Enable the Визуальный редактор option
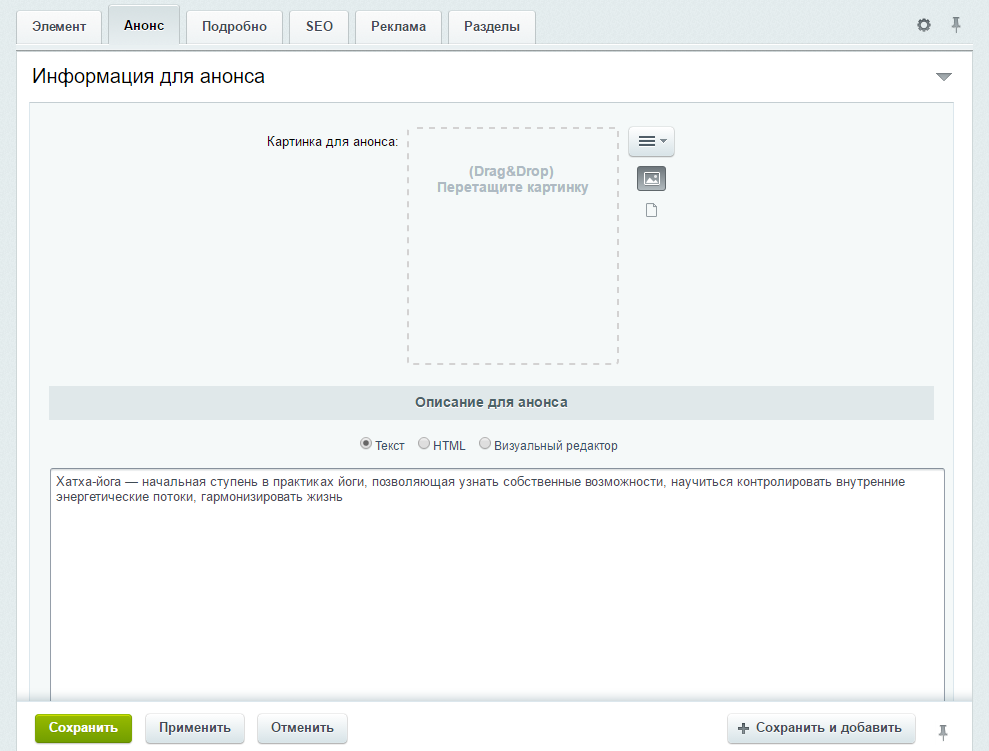Image resolution: width=989 pixels, height=751 pixels. tap(485, 444)
